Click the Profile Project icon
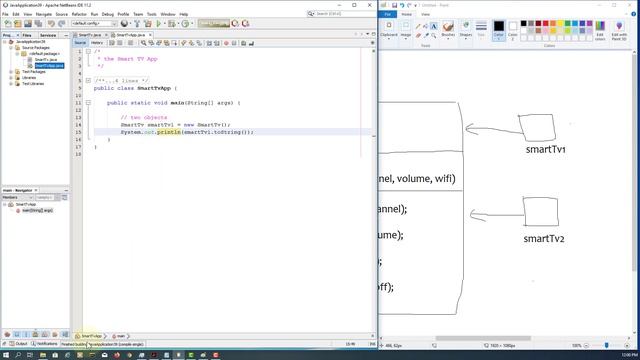 tap(185, 24)
